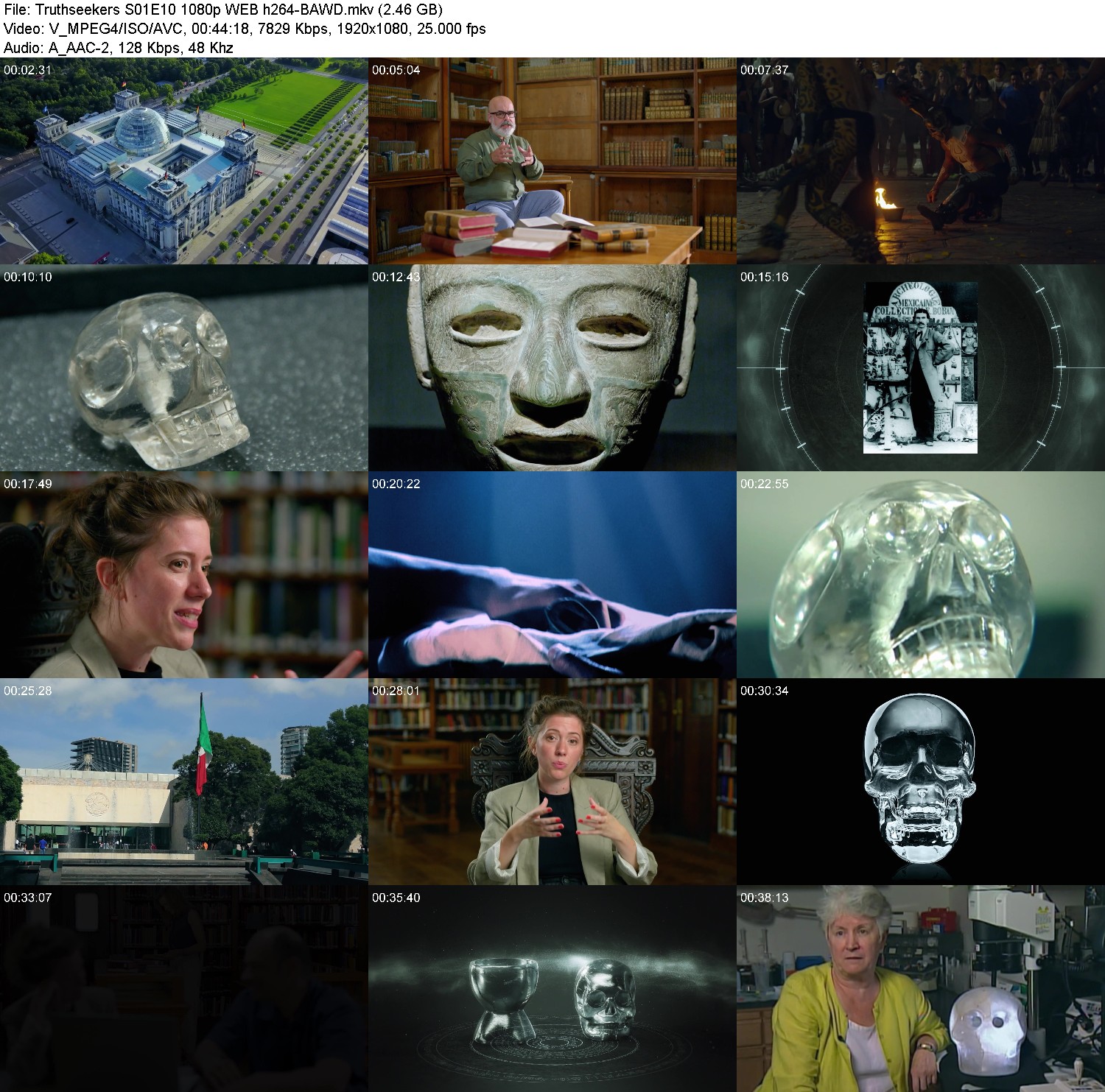This screenshot has height=1092, width=1105.
Task: Click the 00:33:07 timestamp label
Action: 27,898
